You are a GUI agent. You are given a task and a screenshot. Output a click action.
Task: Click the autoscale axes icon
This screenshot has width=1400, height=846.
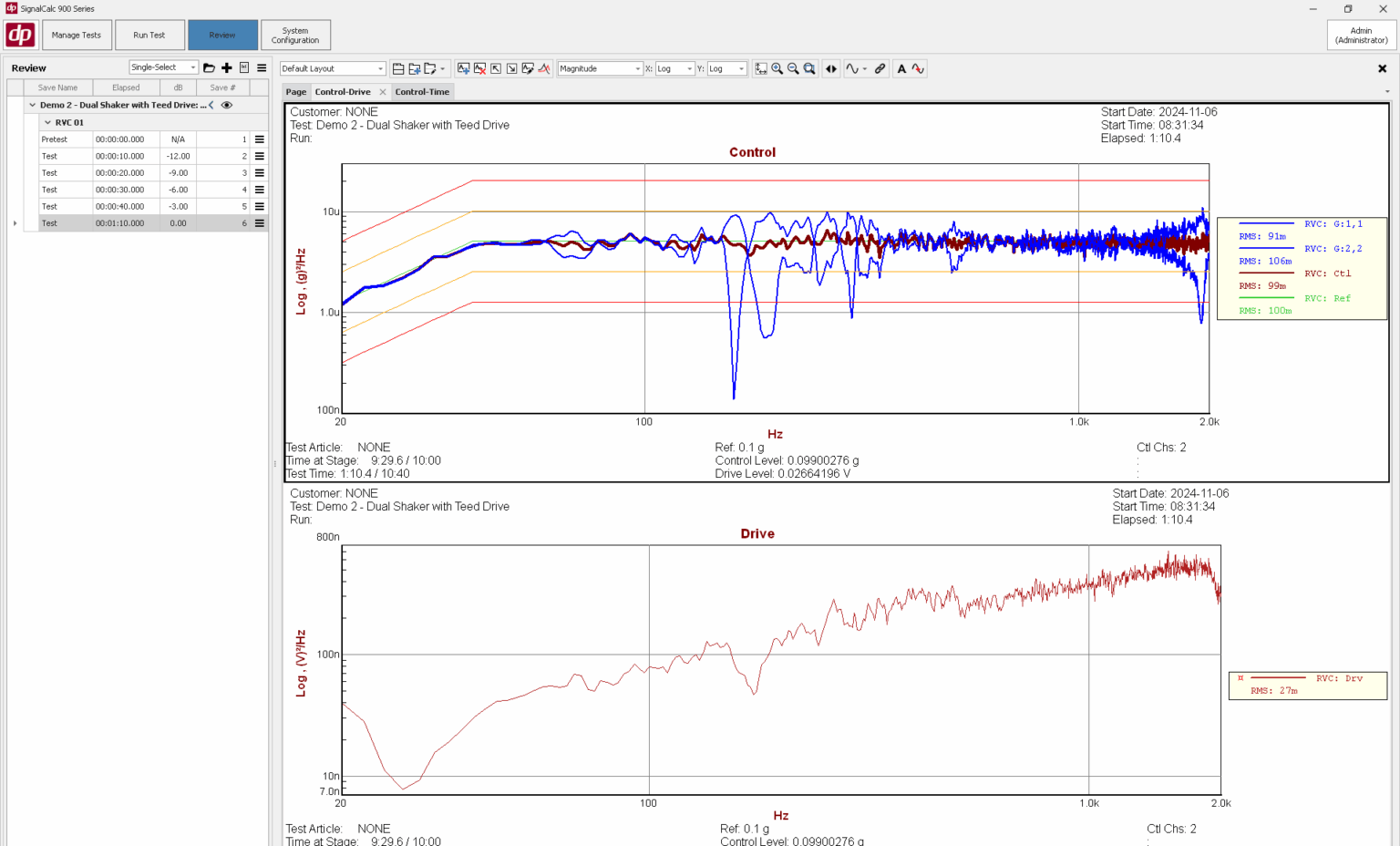click(761, 68)
